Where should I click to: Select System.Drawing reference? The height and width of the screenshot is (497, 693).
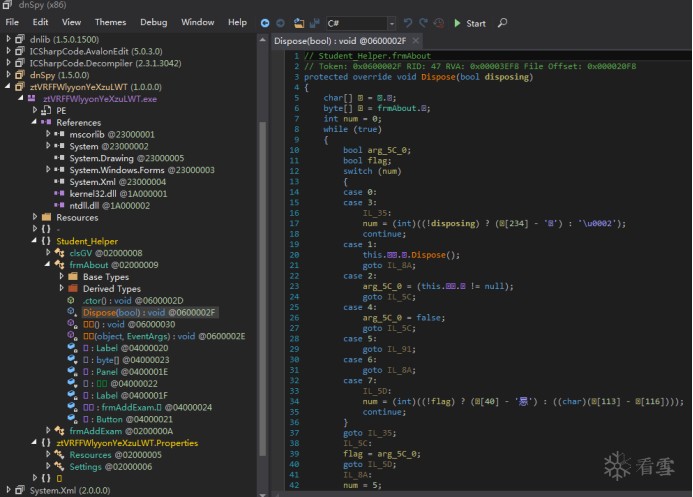(126, 158)
